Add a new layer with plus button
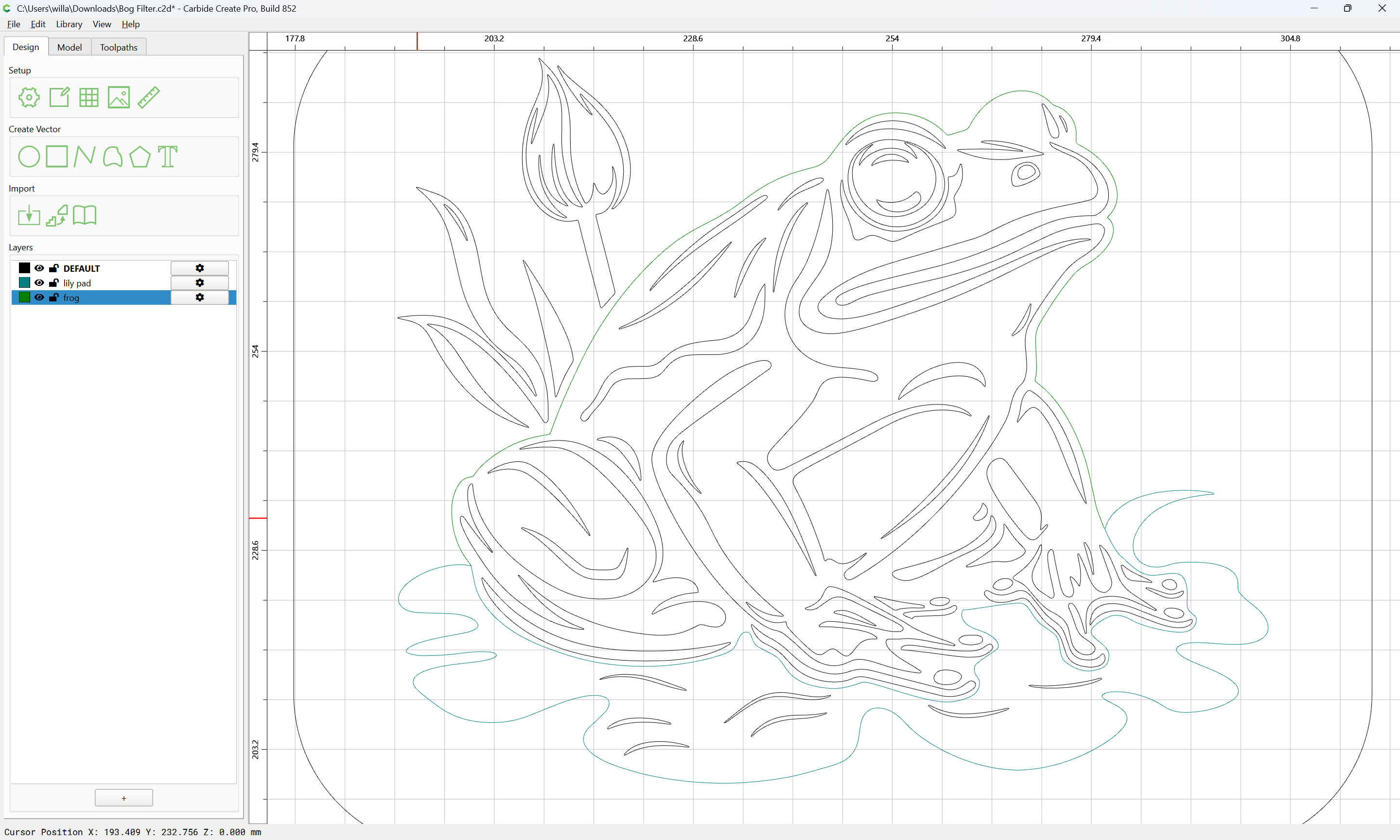 tap(124, 798)
